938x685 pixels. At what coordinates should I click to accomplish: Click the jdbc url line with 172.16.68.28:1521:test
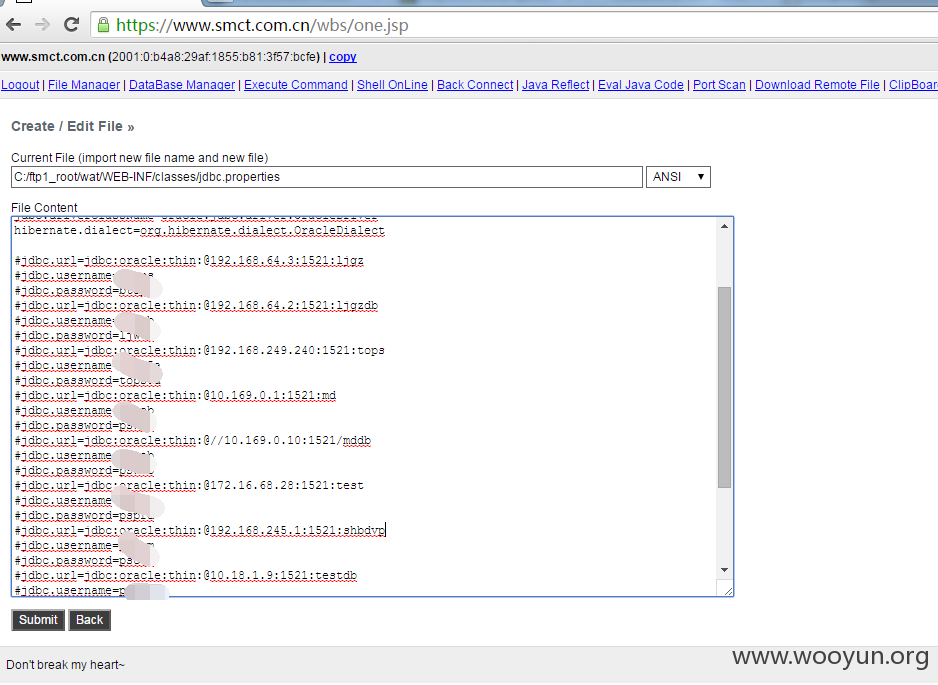pos(189,486)
